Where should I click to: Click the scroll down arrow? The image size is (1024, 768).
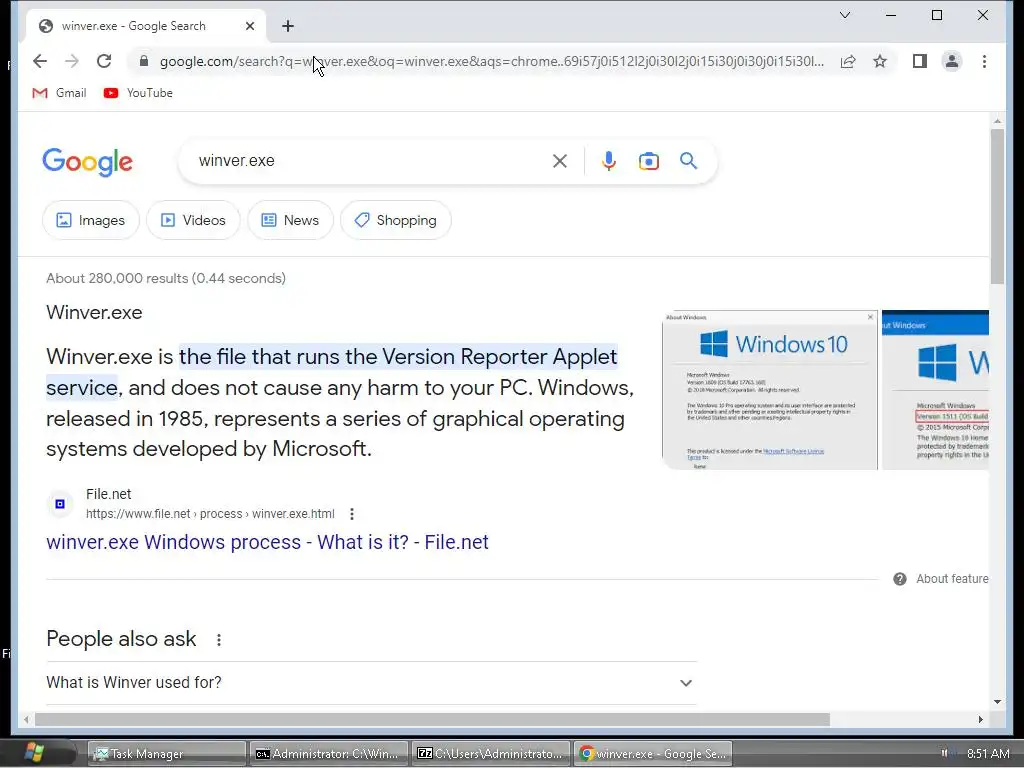pos(997,702)
